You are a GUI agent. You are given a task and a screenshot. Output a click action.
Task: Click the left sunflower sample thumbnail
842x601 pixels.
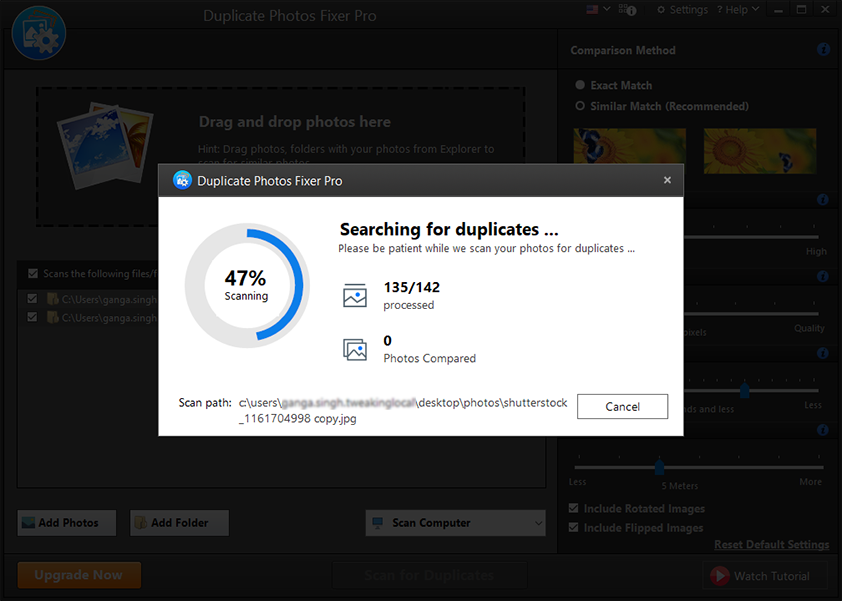click(629, 146)
